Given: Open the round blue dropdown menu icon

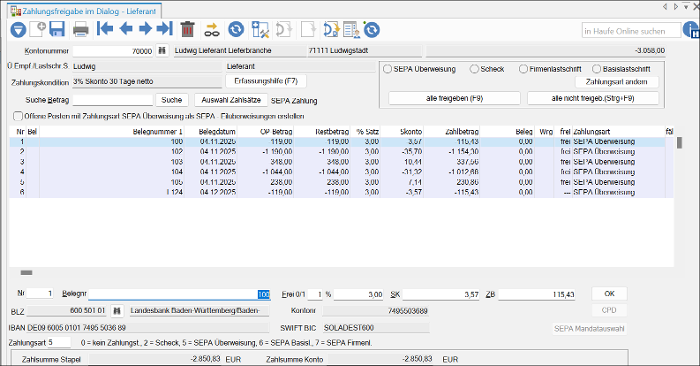Looking at the screenshot, I should click(18, 30).
